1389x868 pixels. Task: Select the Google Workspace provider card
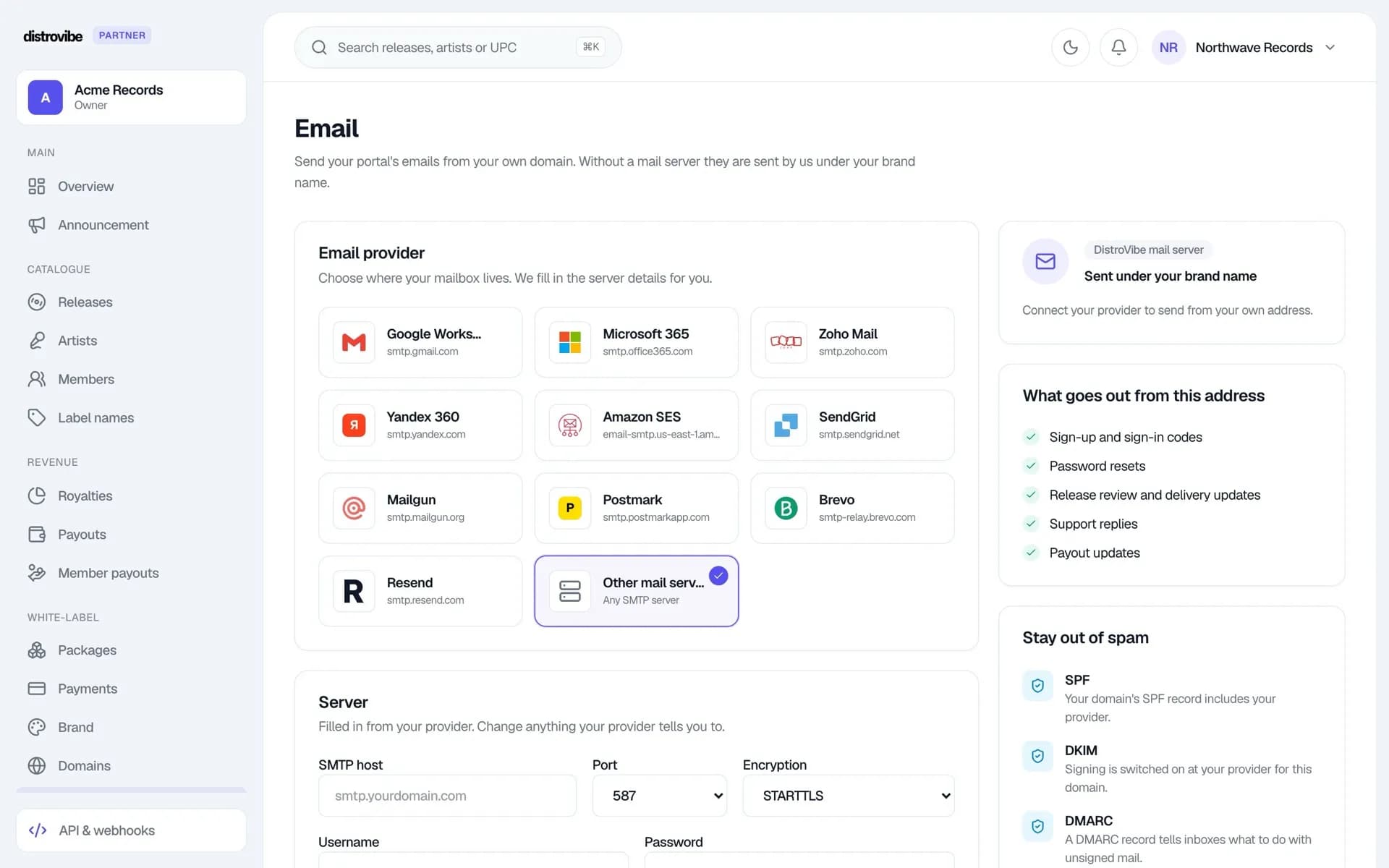tap(420, 342)
